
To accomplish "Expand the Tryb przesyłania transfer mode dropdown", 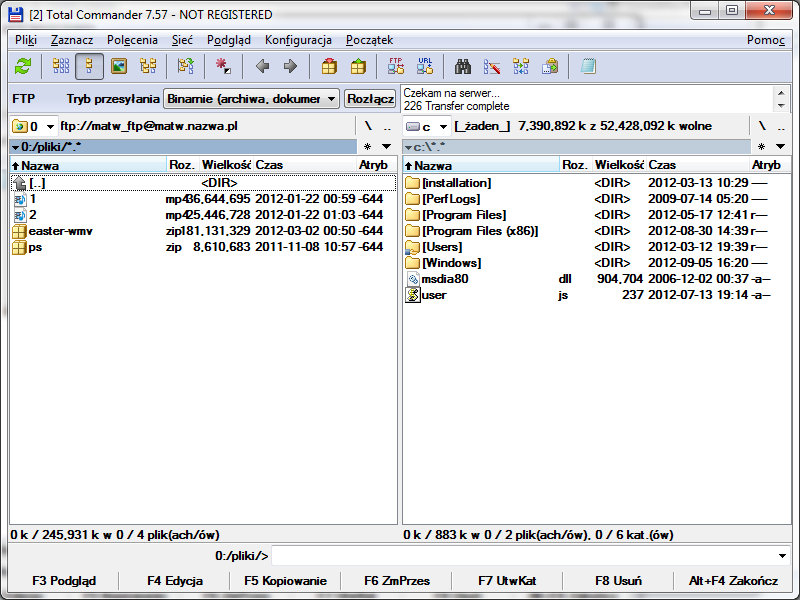I will (x=252, y=99).
